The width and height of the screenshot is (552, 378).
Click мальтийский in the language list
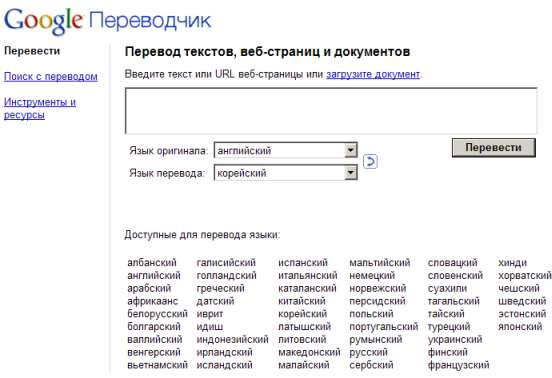point(380,263)
